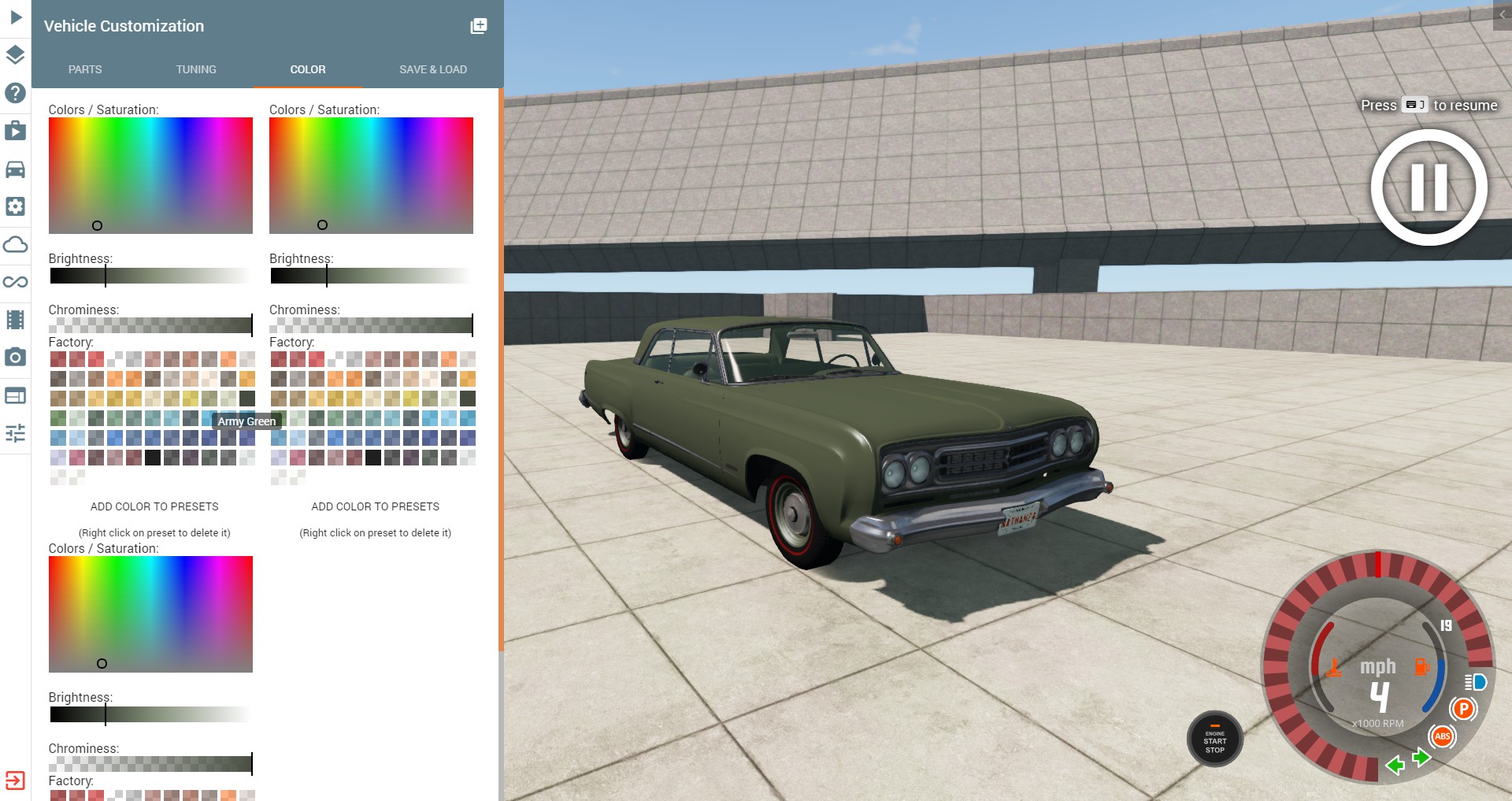1512x801 pixels.
Task: Click the fuel pump icon in gauge
Action: pyautogui.click(x=1421, y=667)
